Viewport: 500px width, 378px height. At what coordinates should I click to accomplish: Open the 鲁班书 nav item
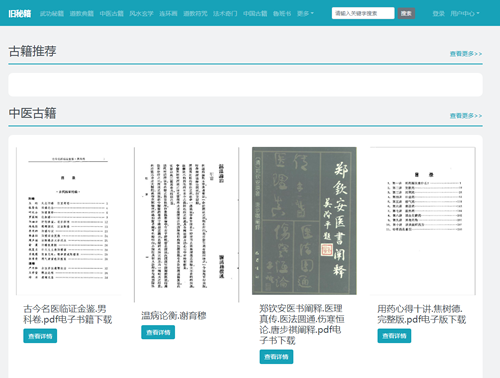pyautogui.click(x=282, y=14)
